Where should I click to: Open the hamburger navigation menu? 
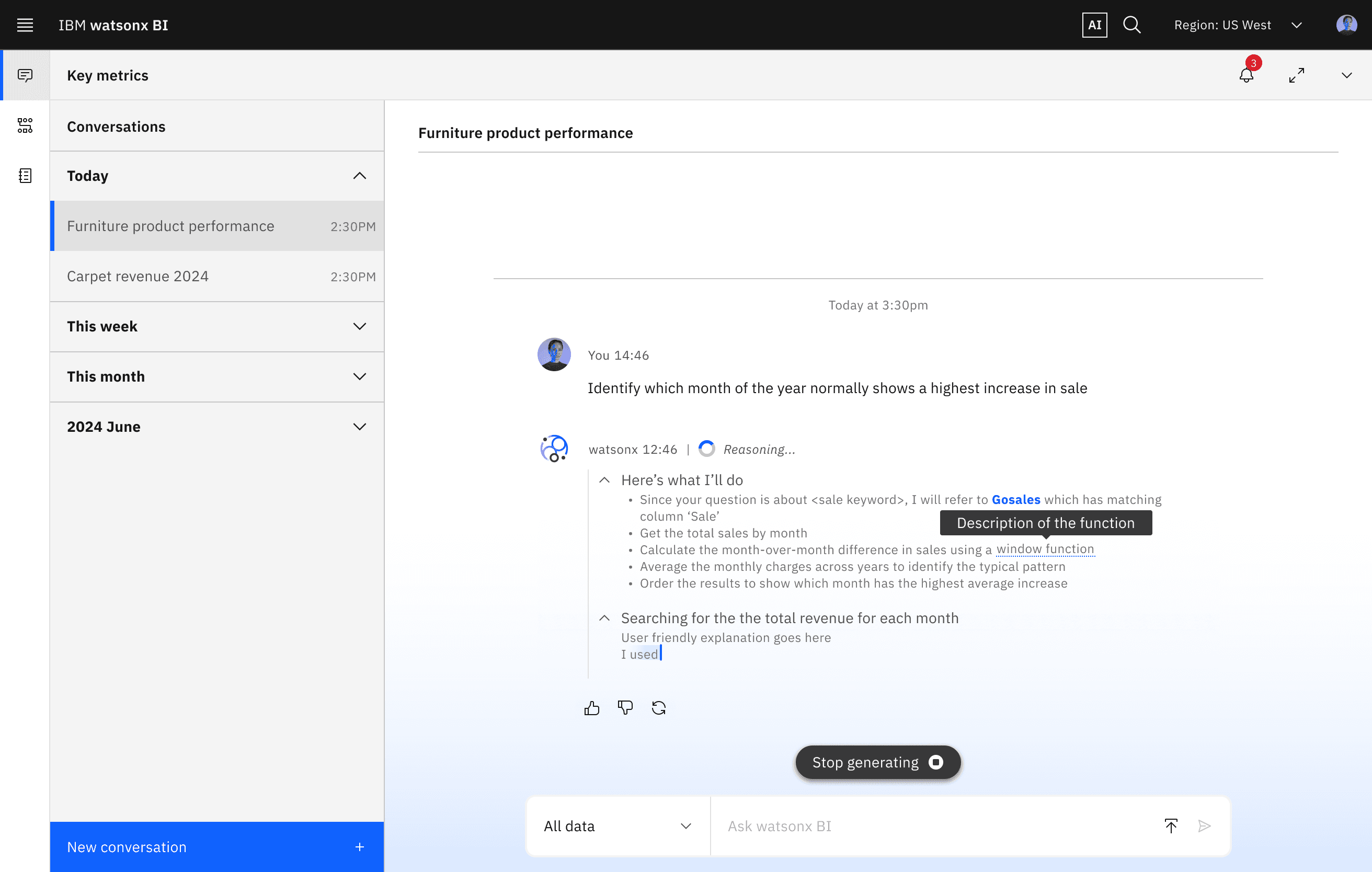(25, 25)
